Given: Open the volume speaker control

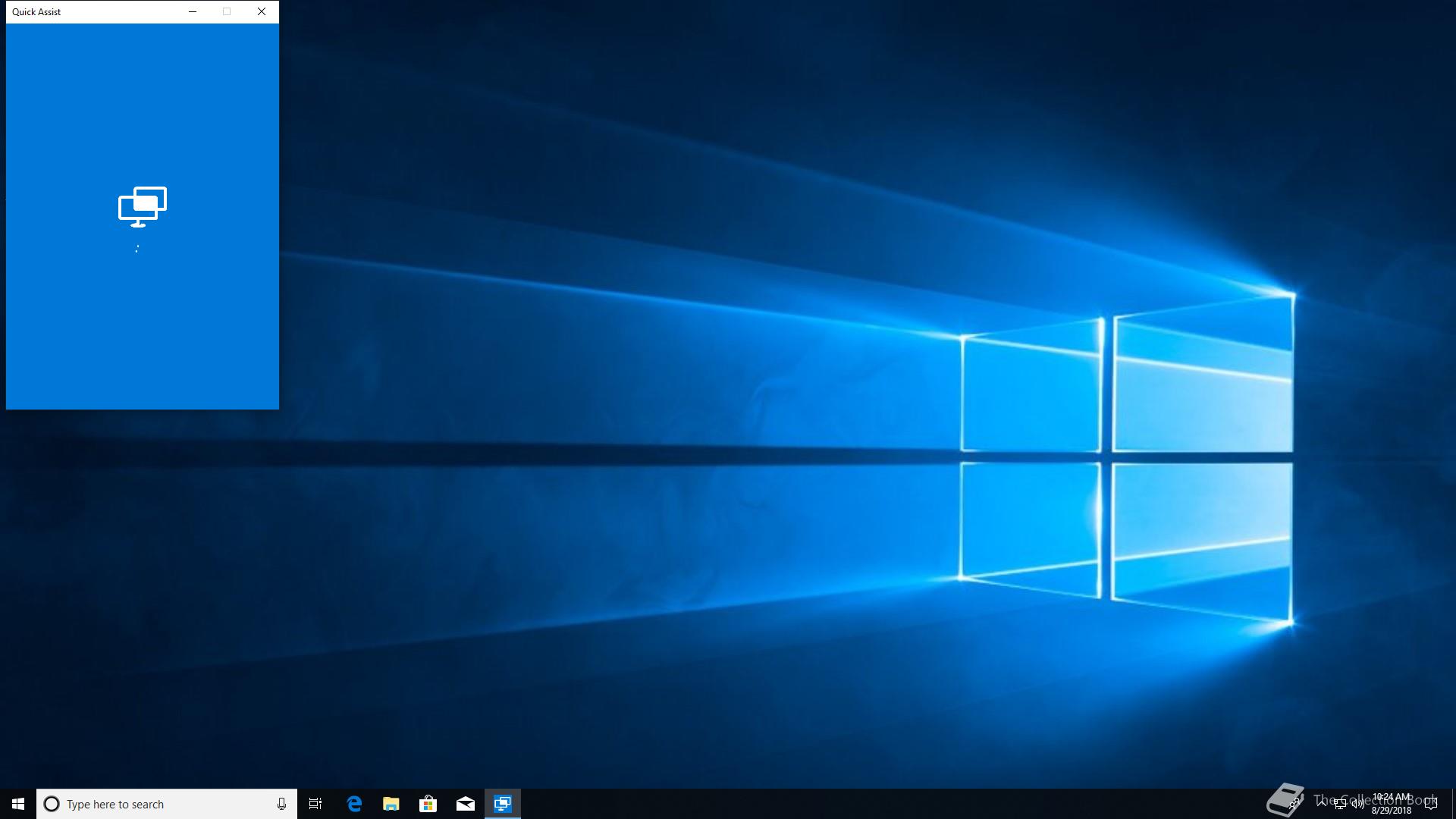Looking at the screenshot, I should click(x=1357, y=804).
